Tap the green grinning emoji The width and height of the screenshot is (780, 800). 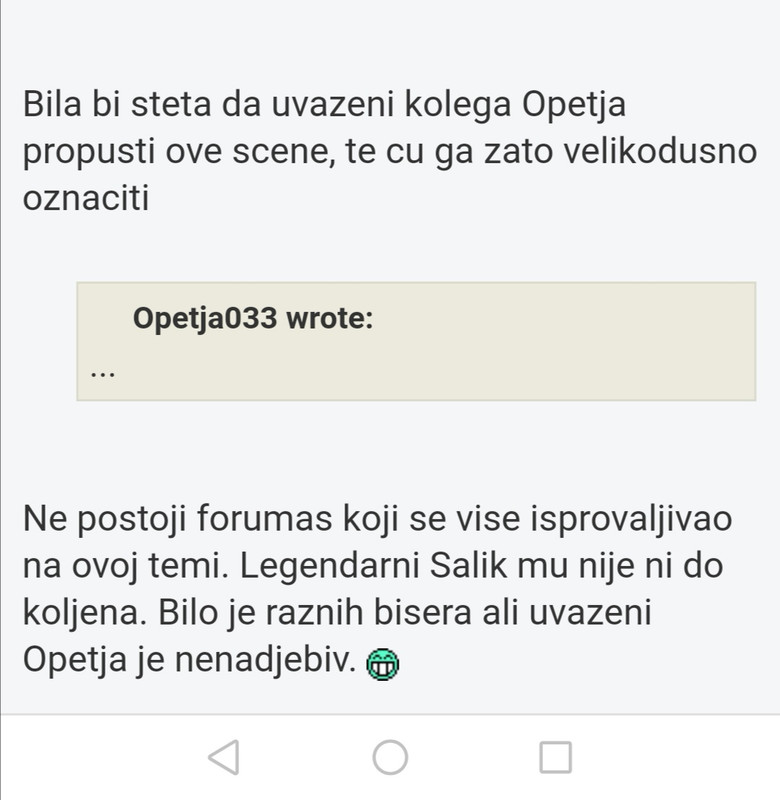click(x=383, y=664)
